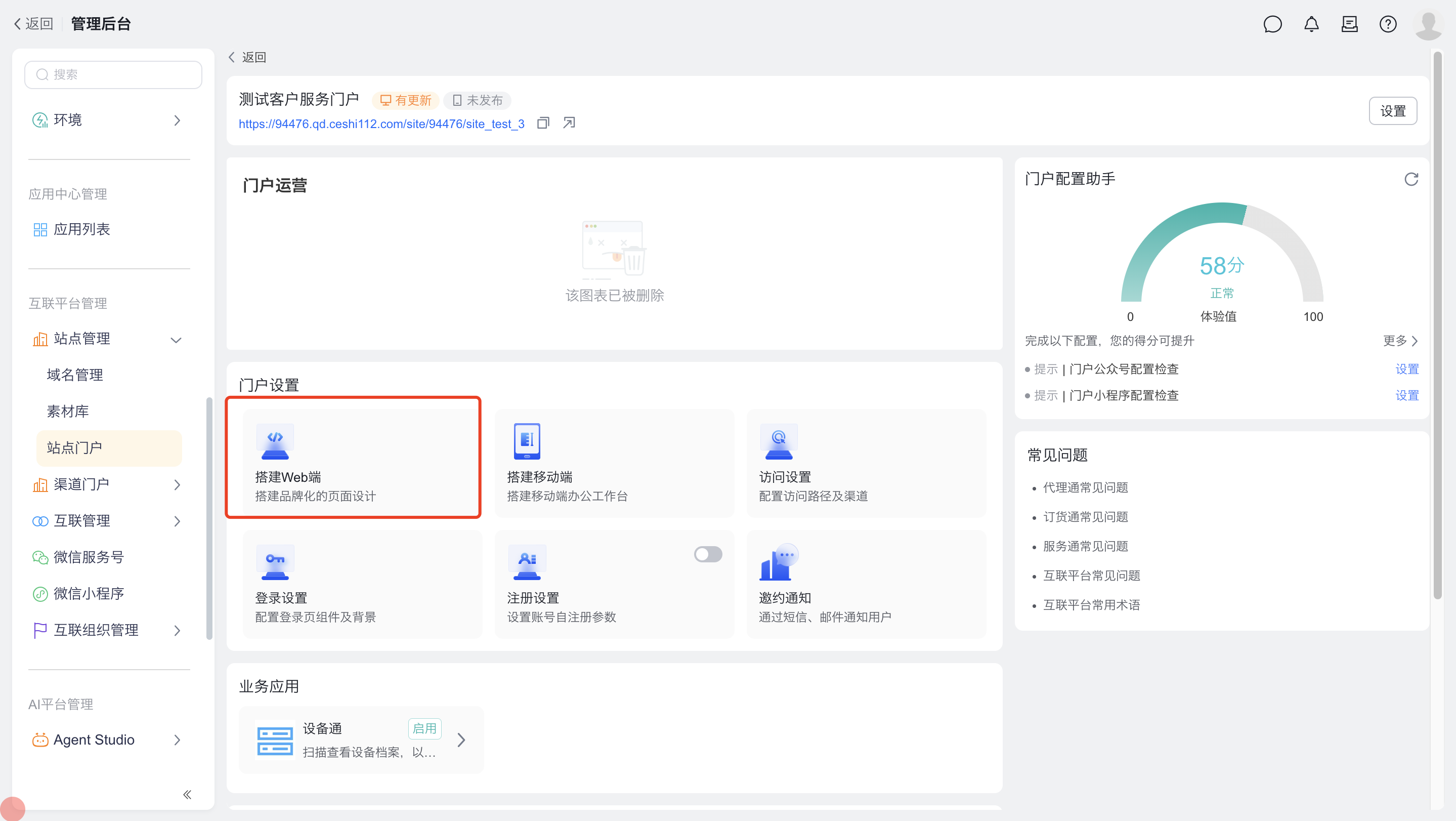Screen dimensions: 1456x821
Task: Collapse the sidebar with double-arrow icon
Action: click(187, 794)
